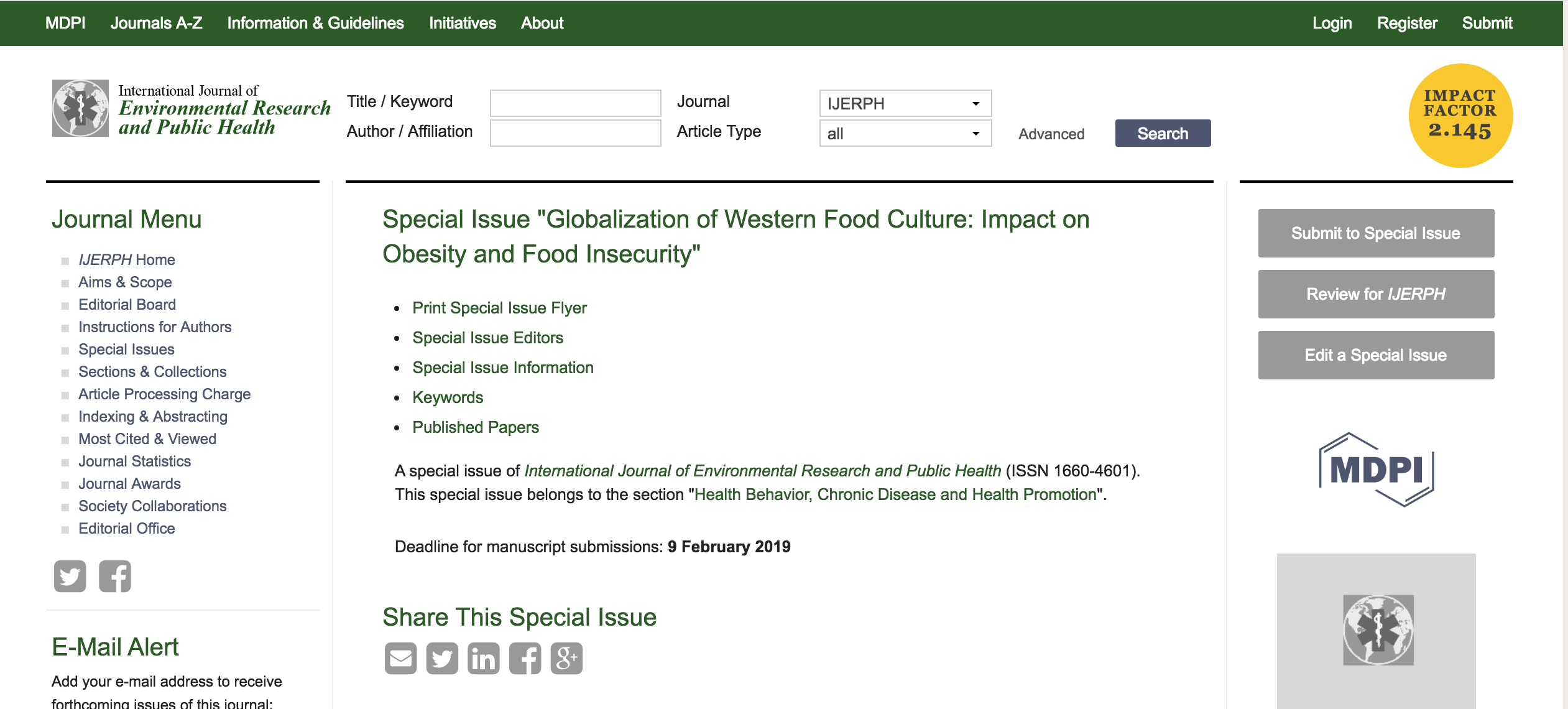1568x709 pixels.
Task: Click the Title / Keyword input field
Action: coord(575,103)
